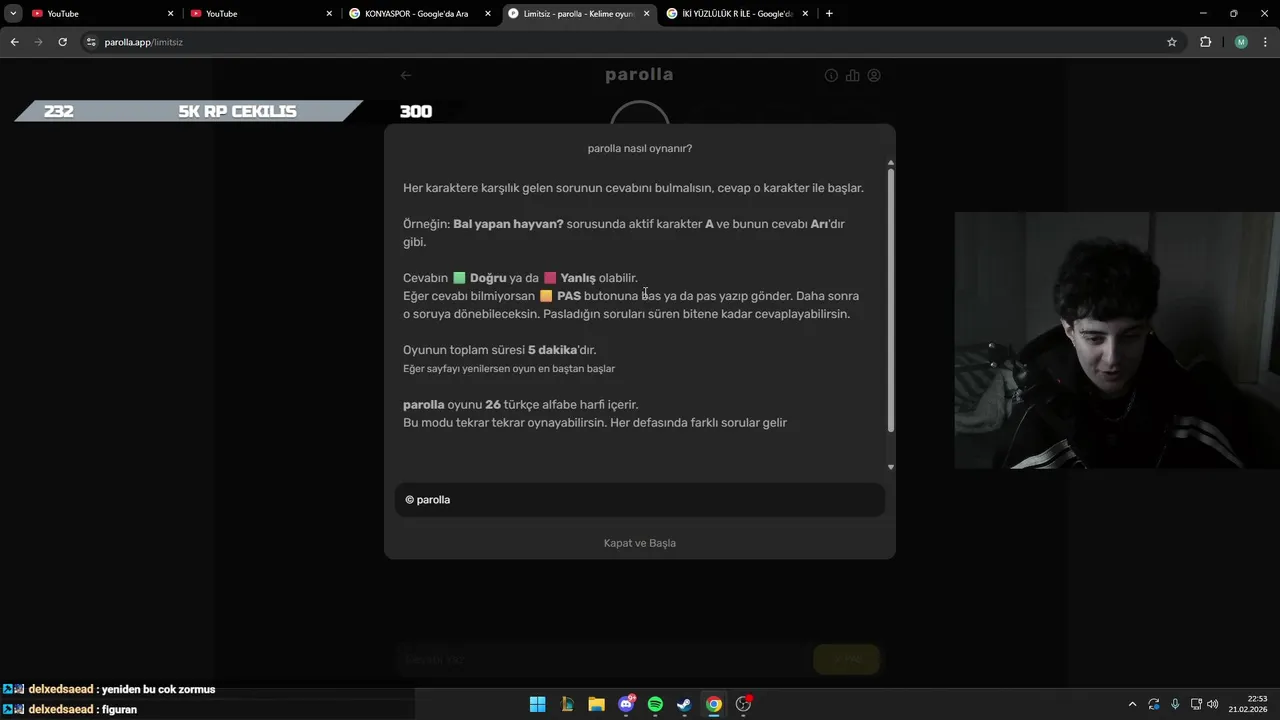The height and width of the screenshot is (720, 1280).
Task: Switch to the first YouTube tab
Action: point(100,14)
